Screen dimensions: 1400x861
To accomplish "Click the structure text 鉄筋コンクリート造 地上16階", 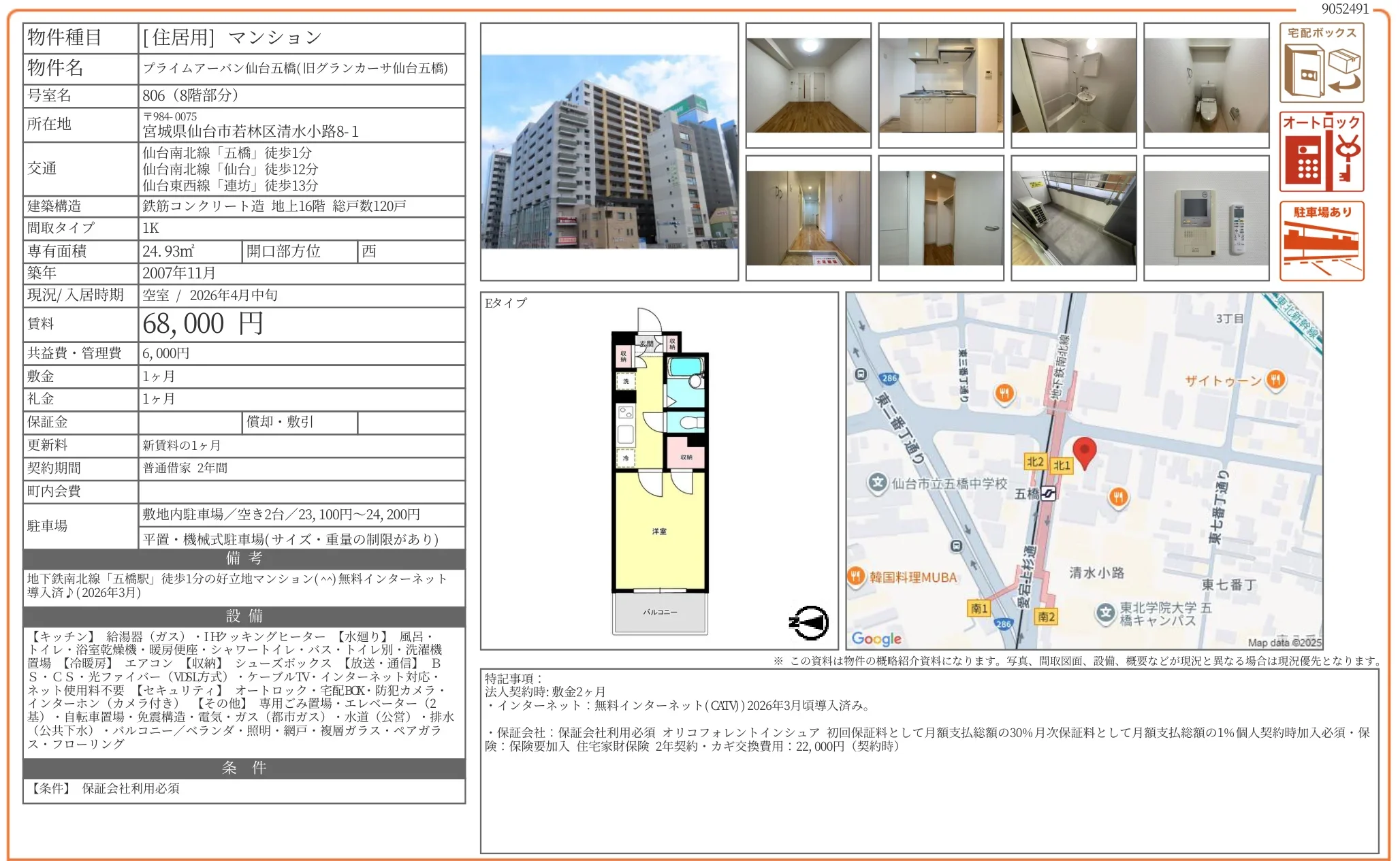I will pyautogui.click(x=234, y=206).
